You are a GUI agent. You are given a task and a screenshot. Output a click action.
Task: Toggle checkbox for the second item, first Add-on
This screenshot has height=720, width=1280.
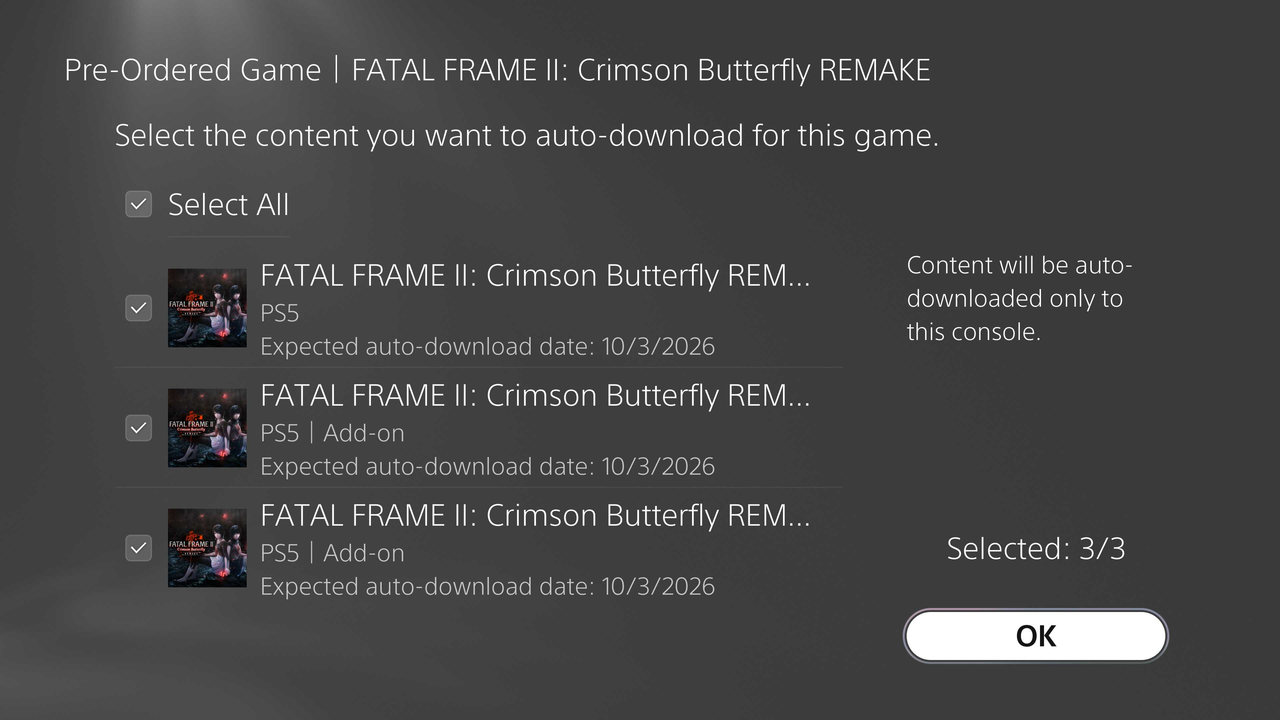click(x=138, y=428)
